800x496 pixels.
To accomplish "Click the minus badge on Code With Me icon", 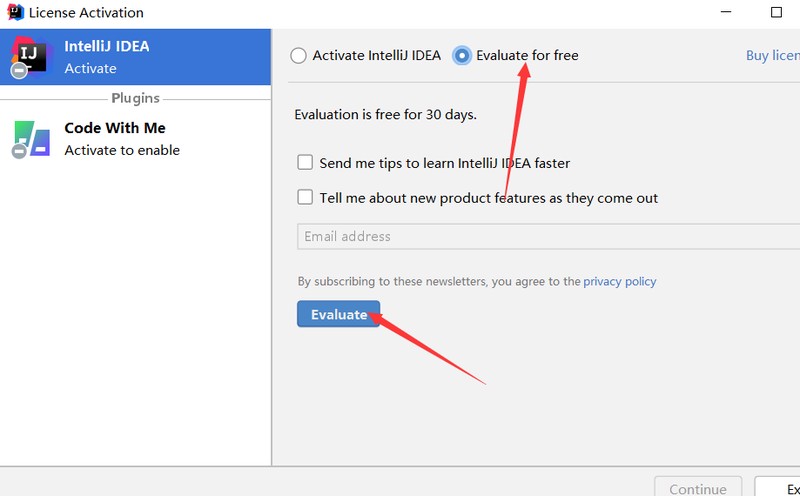I will click(19, 151).
